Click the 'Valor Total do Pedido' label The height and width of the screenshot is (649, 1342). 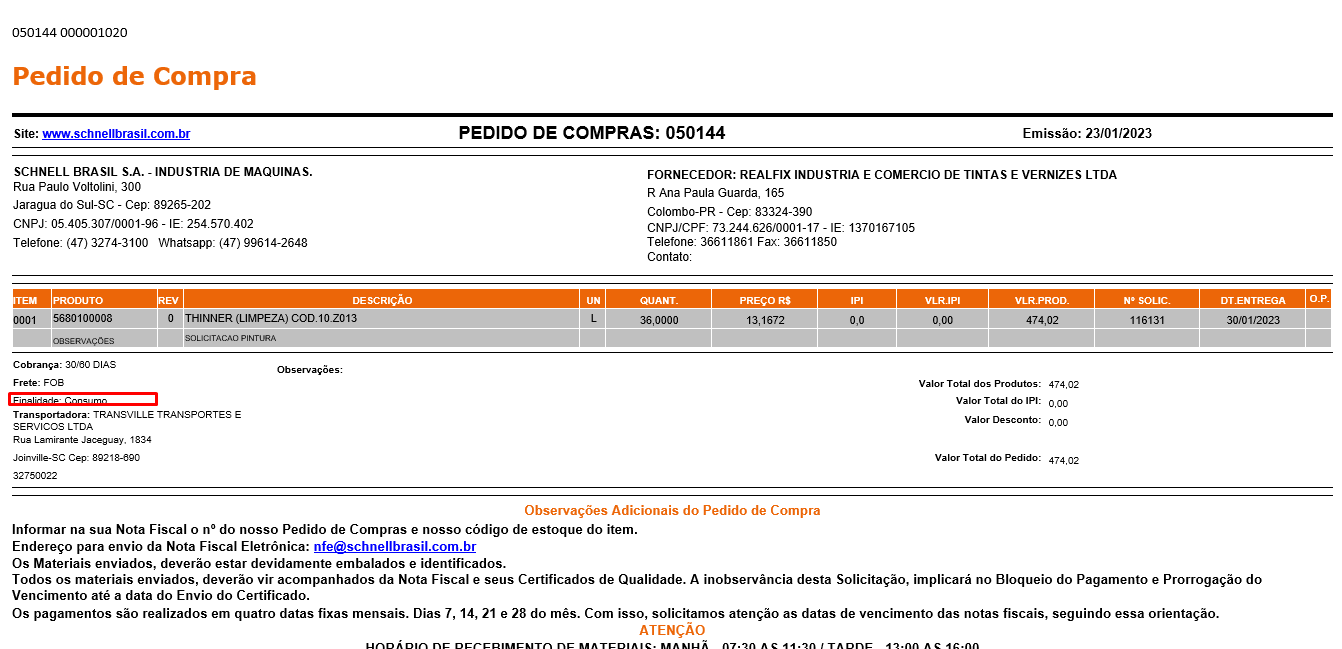(987, 458)
